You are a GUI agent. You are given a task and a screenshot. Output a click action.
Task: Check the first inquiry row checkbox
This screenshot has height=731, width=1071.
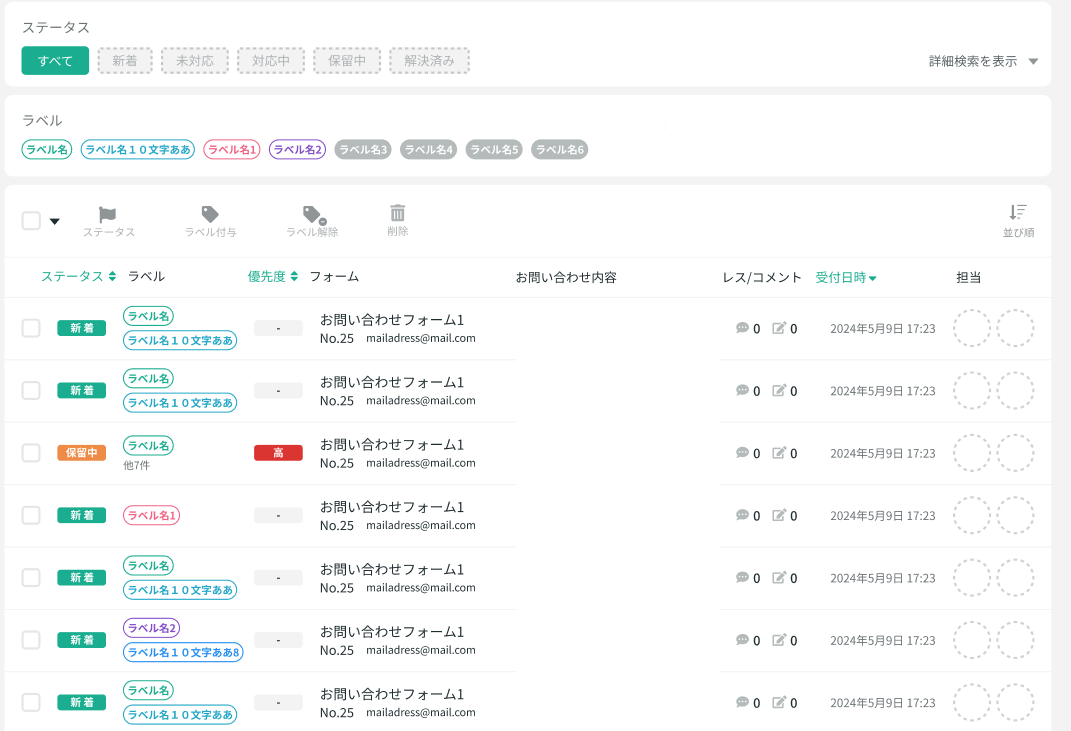click(31, 328)
